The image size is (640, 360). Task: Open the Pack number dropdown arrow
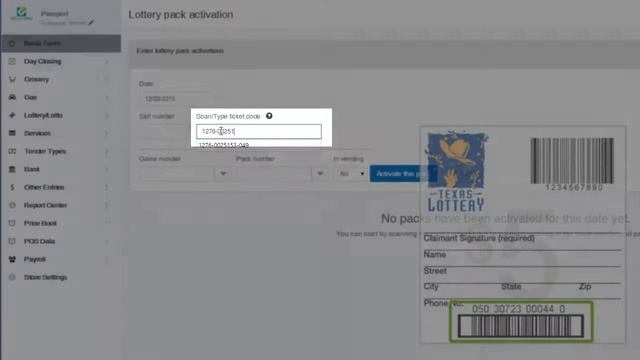(x=320, y=173)
